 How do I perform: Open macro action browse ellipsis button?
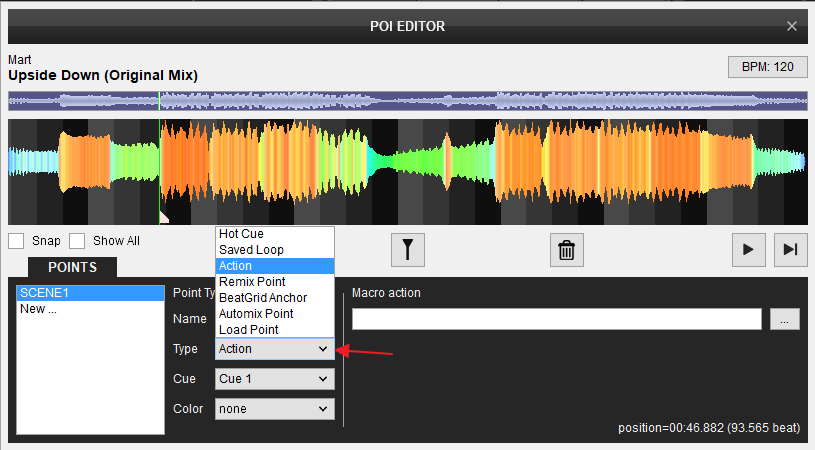point(785,319)
